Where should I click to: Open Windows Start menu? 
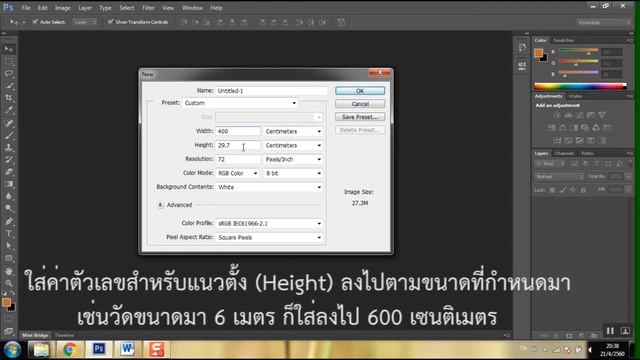point(13,350)
